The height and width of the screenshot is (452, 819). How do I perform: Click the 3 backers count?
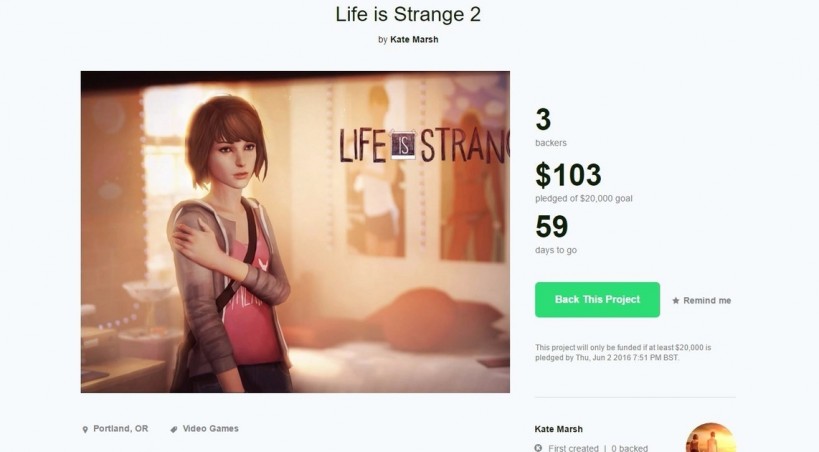(x=544, y=121)
